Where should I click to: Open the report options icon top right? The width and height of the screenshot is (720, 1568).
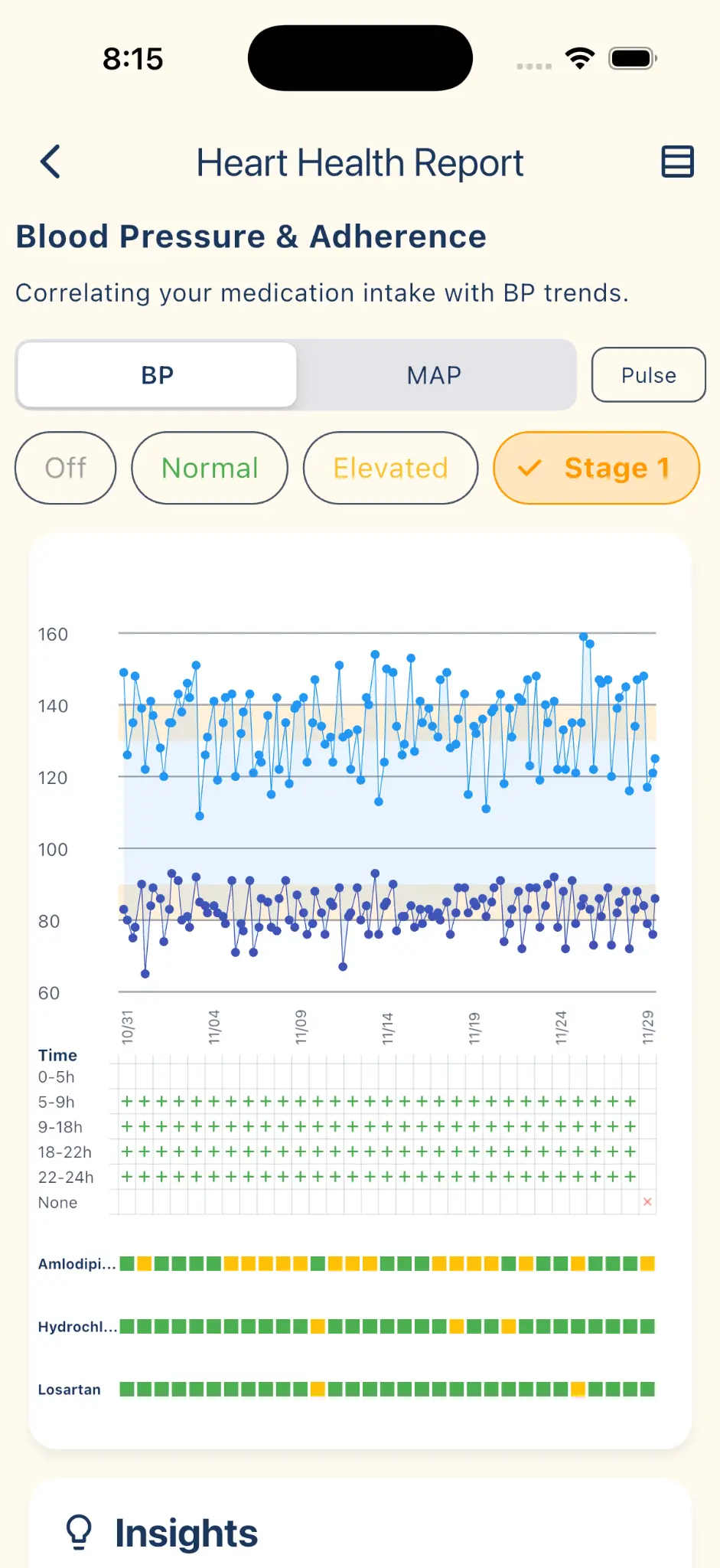pyautogui.click(x=676, y=162)
